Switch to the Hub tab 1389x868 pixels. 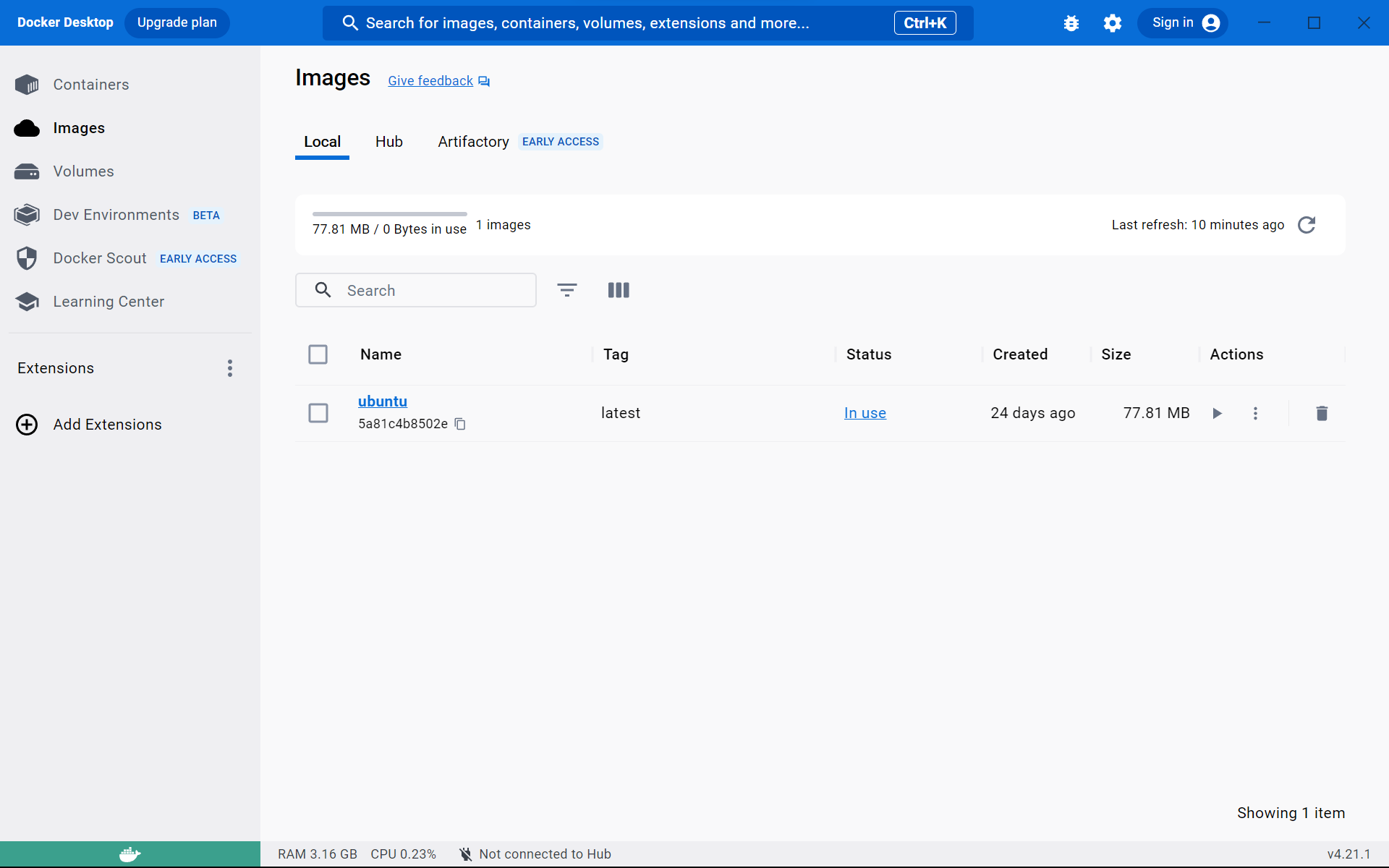389,142
